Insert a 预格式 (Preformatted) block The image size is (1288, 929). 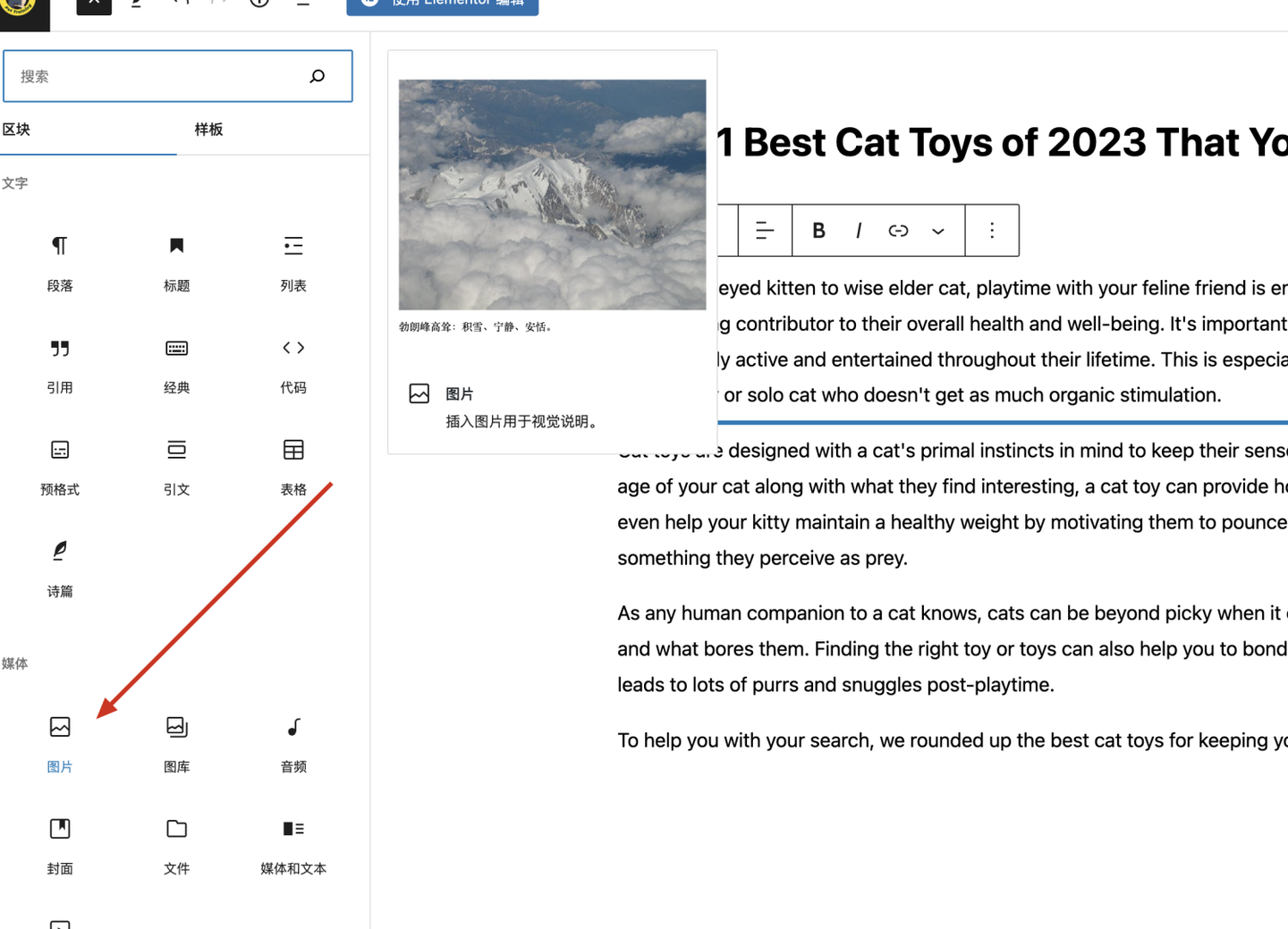60,466
